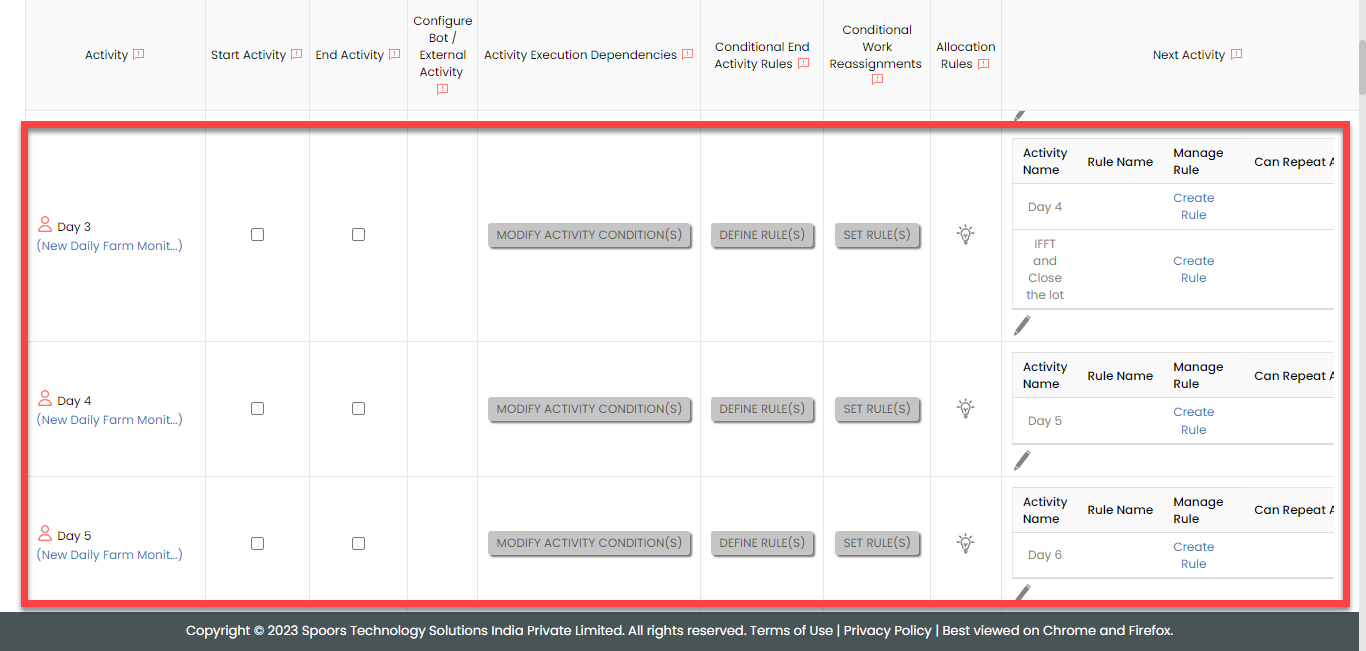
Task: Open Define Rule(s) for Day 4
Action: (762, 409)
